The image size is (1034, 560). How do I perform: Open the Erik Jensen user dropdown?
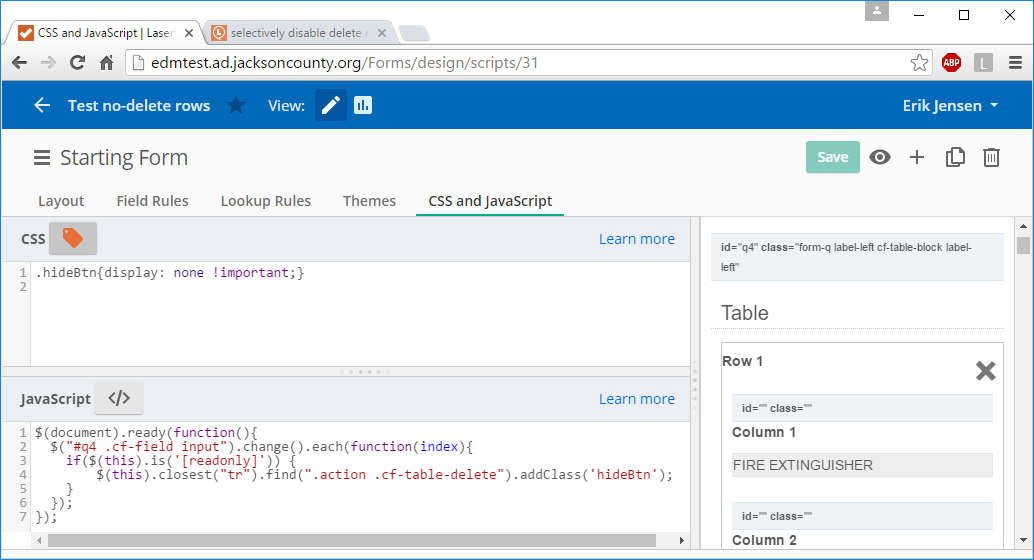point(950,105)
